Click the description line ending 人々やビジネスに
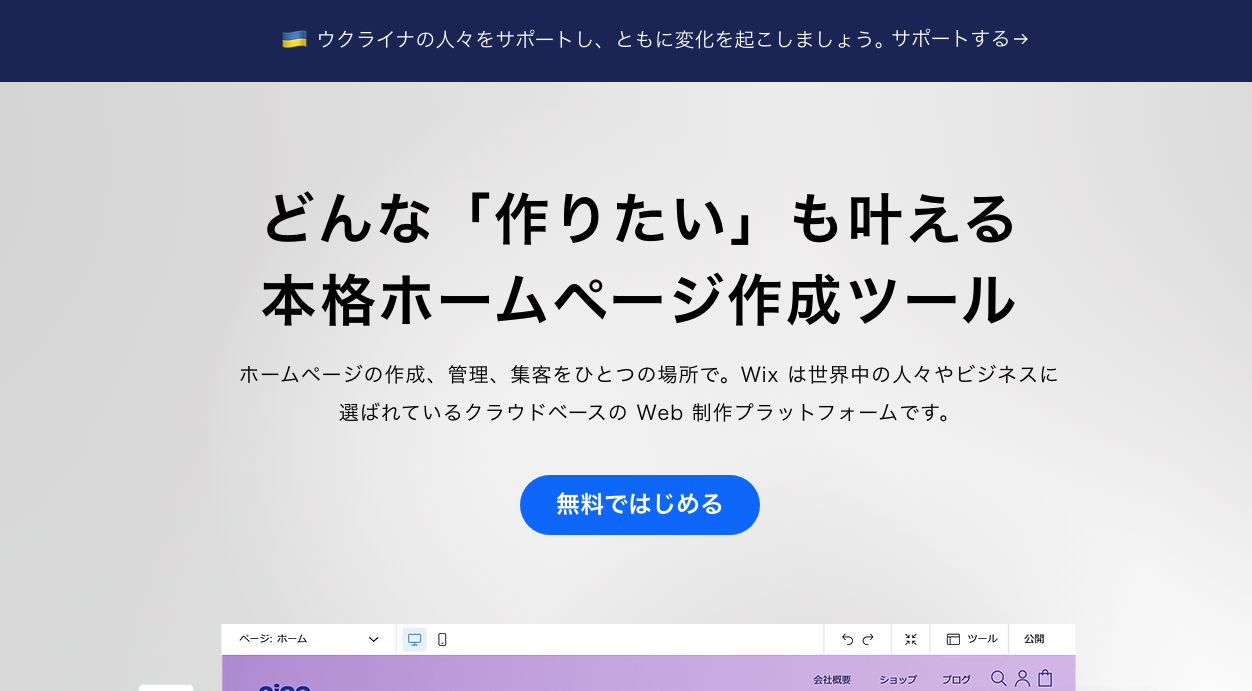1252x691 pixels. pos(648,375)
